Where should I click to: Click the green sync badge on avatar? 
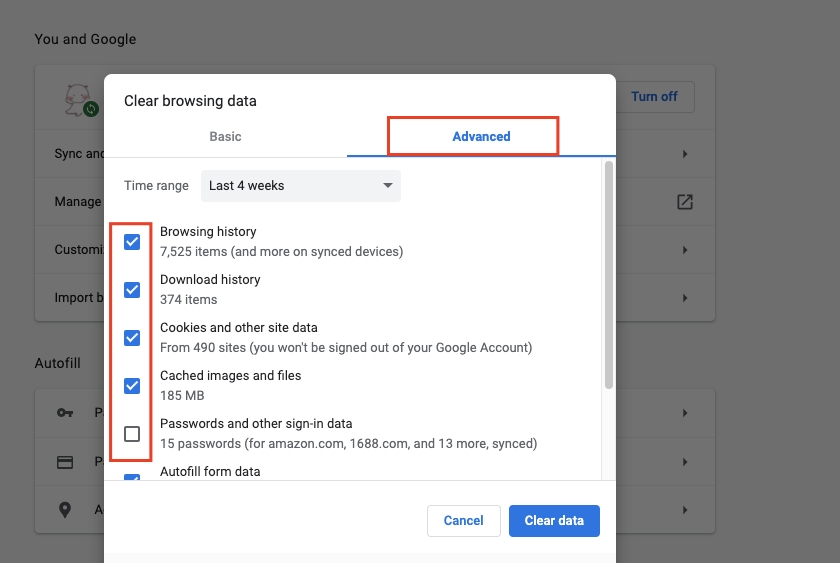pos(91,109)
